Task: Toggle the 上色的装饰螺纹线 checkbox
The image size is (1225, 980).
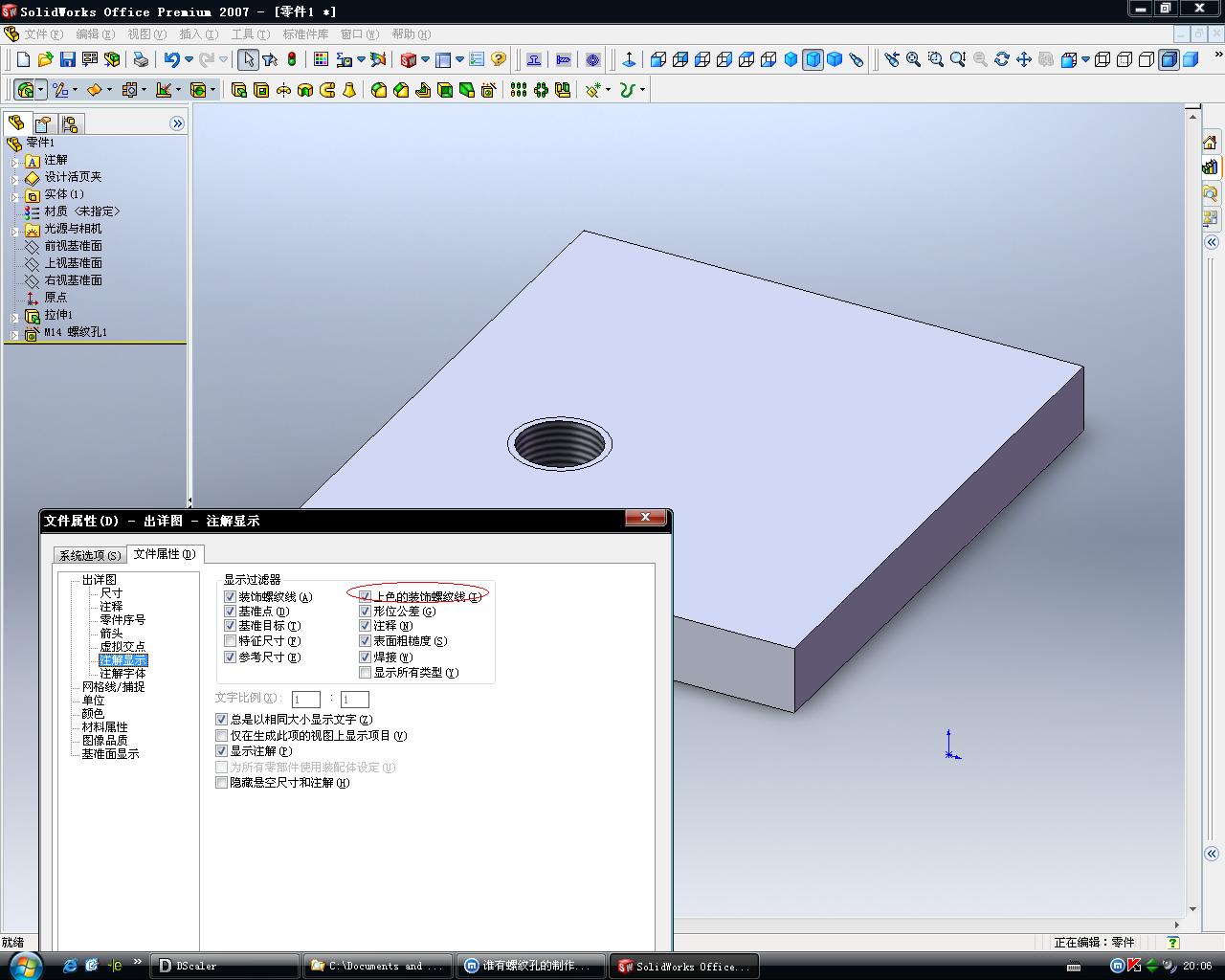Action: click(x=365, y=596)
